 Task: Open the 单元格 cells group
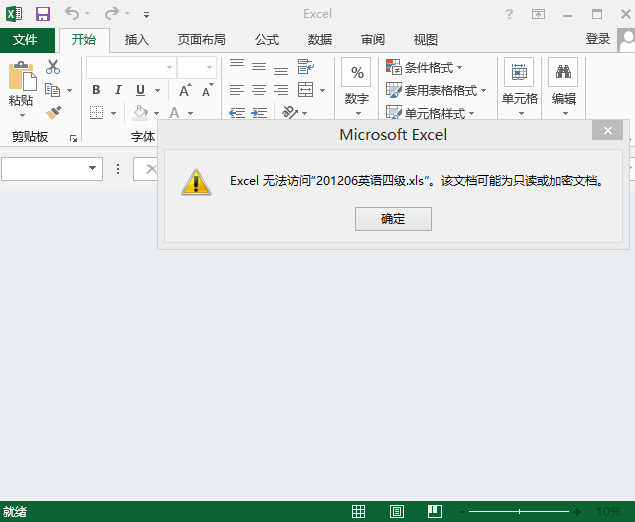[520, 87]
